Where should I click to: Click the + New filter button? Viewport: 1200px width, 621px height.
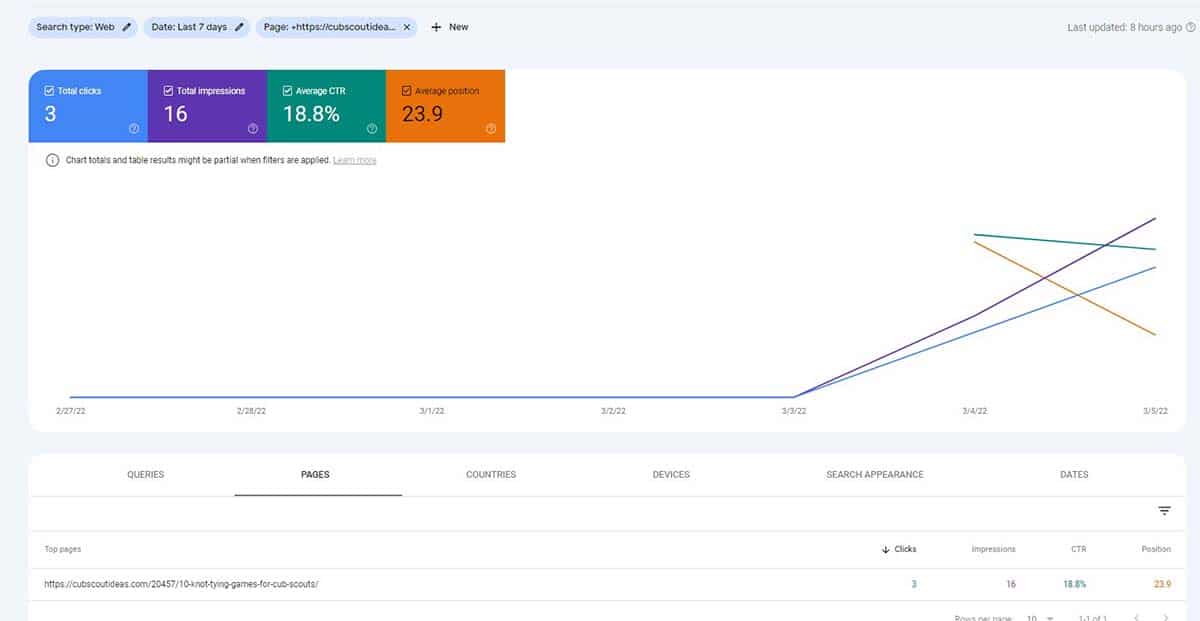pos(448,27)
